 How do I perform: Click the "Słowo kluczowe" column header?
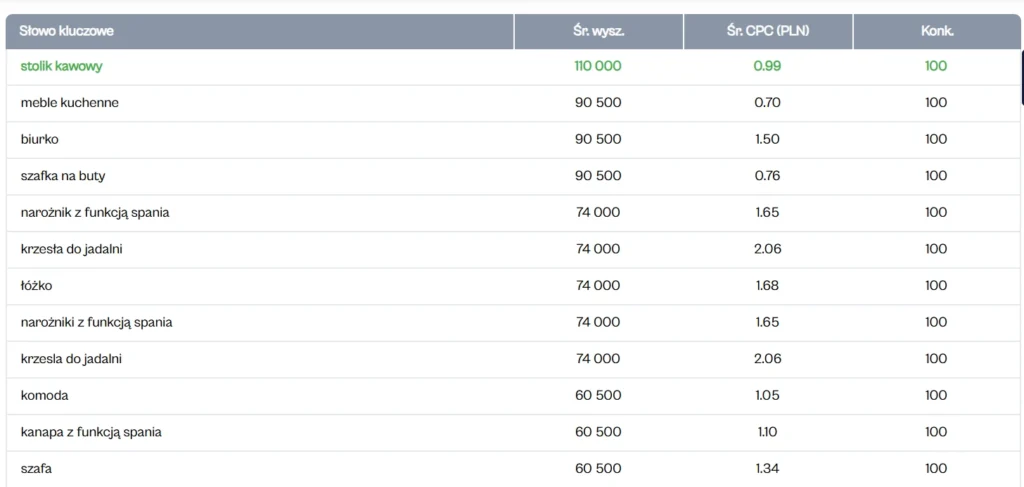67,31
